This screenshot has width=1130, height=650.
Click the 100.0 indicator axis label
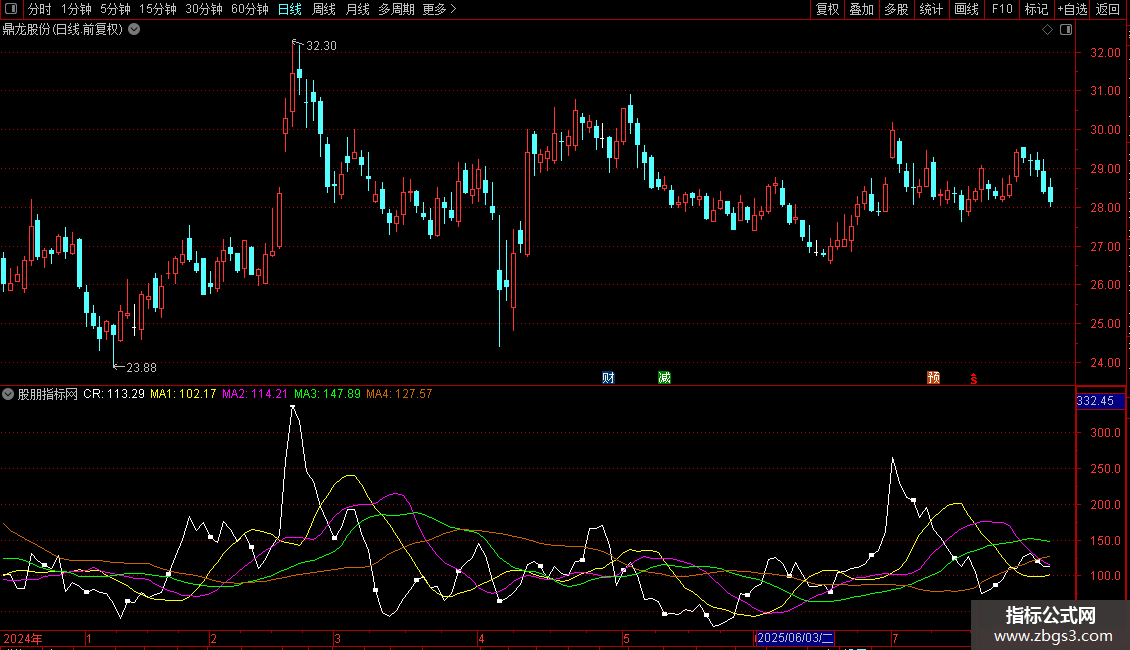pyautogui.click(x=1105, y=576)
